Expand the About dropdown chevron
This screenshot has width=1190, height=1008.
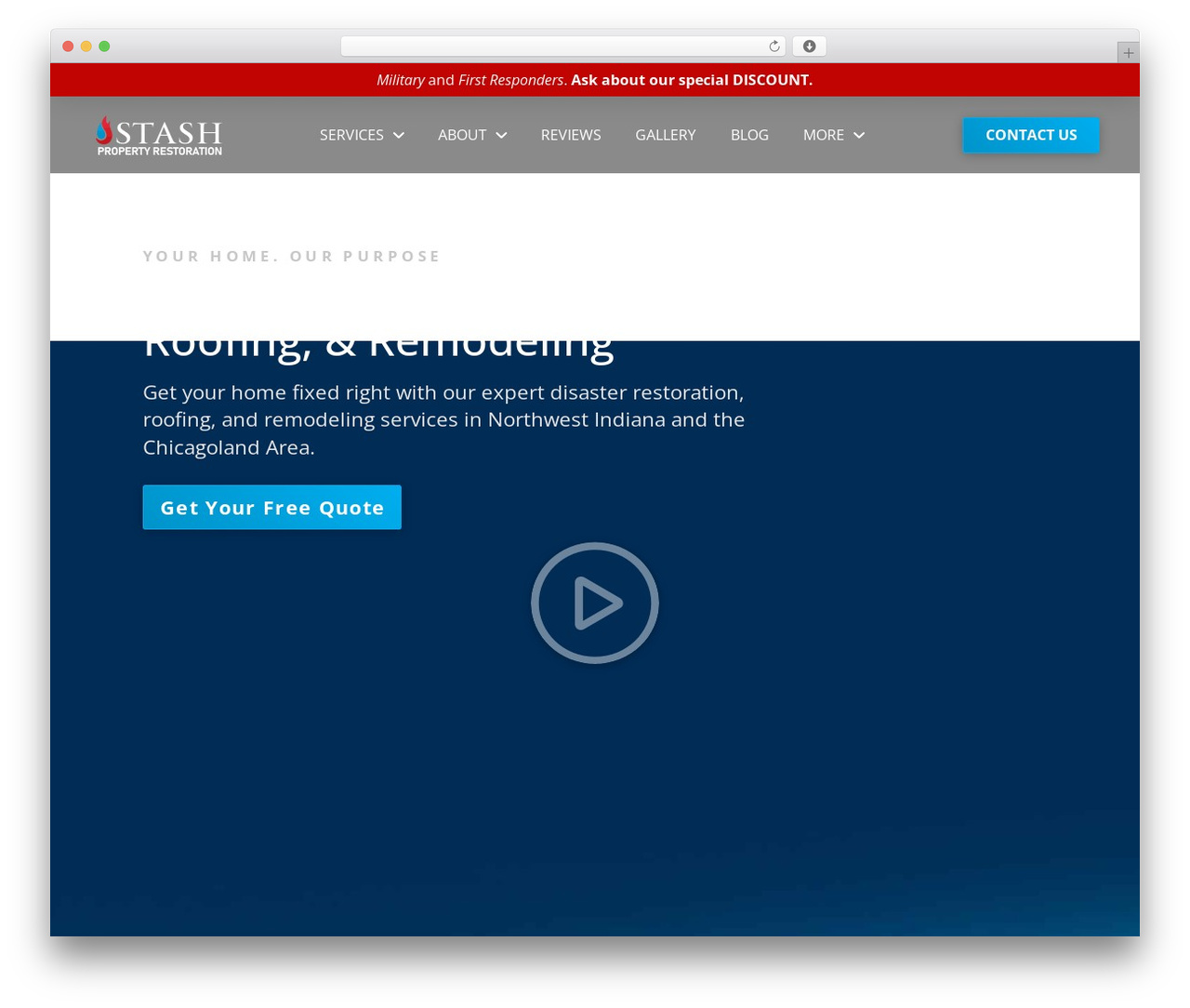(x=501, y=135)
